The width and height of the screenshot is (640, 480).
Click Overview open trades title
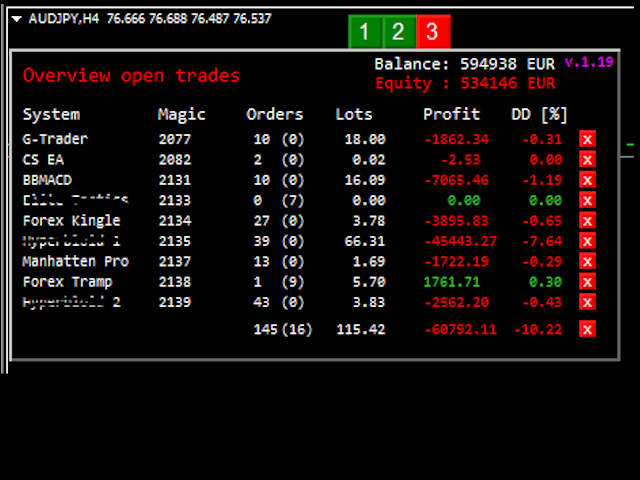(131, 76)
